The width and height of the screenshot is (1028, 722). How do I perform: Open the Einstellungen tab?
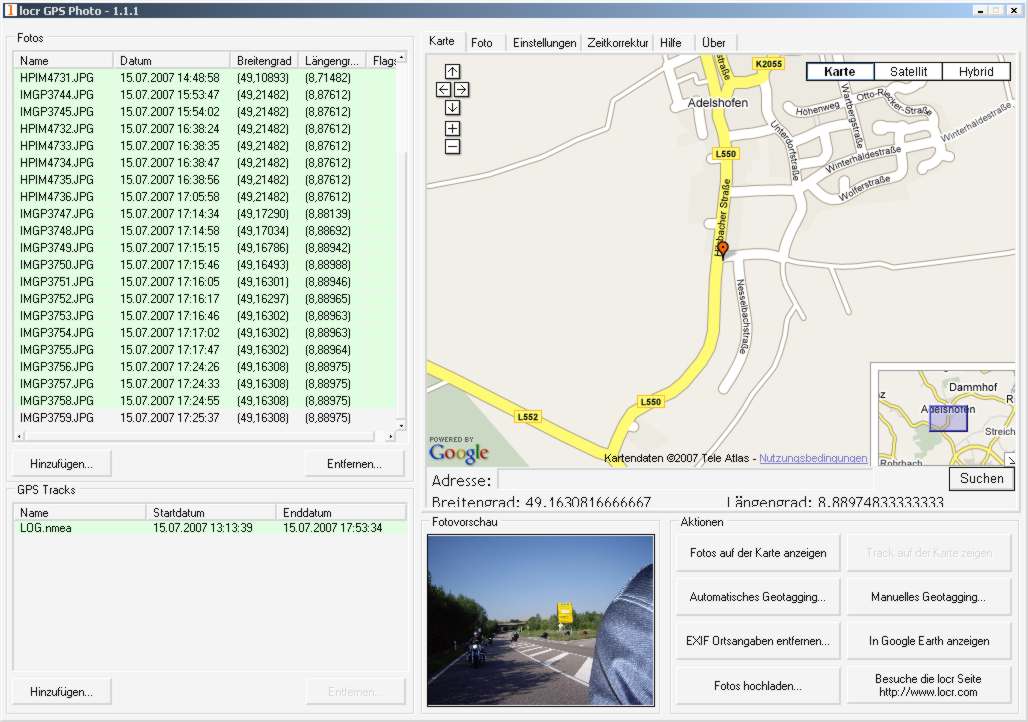[x=544, y=43]
